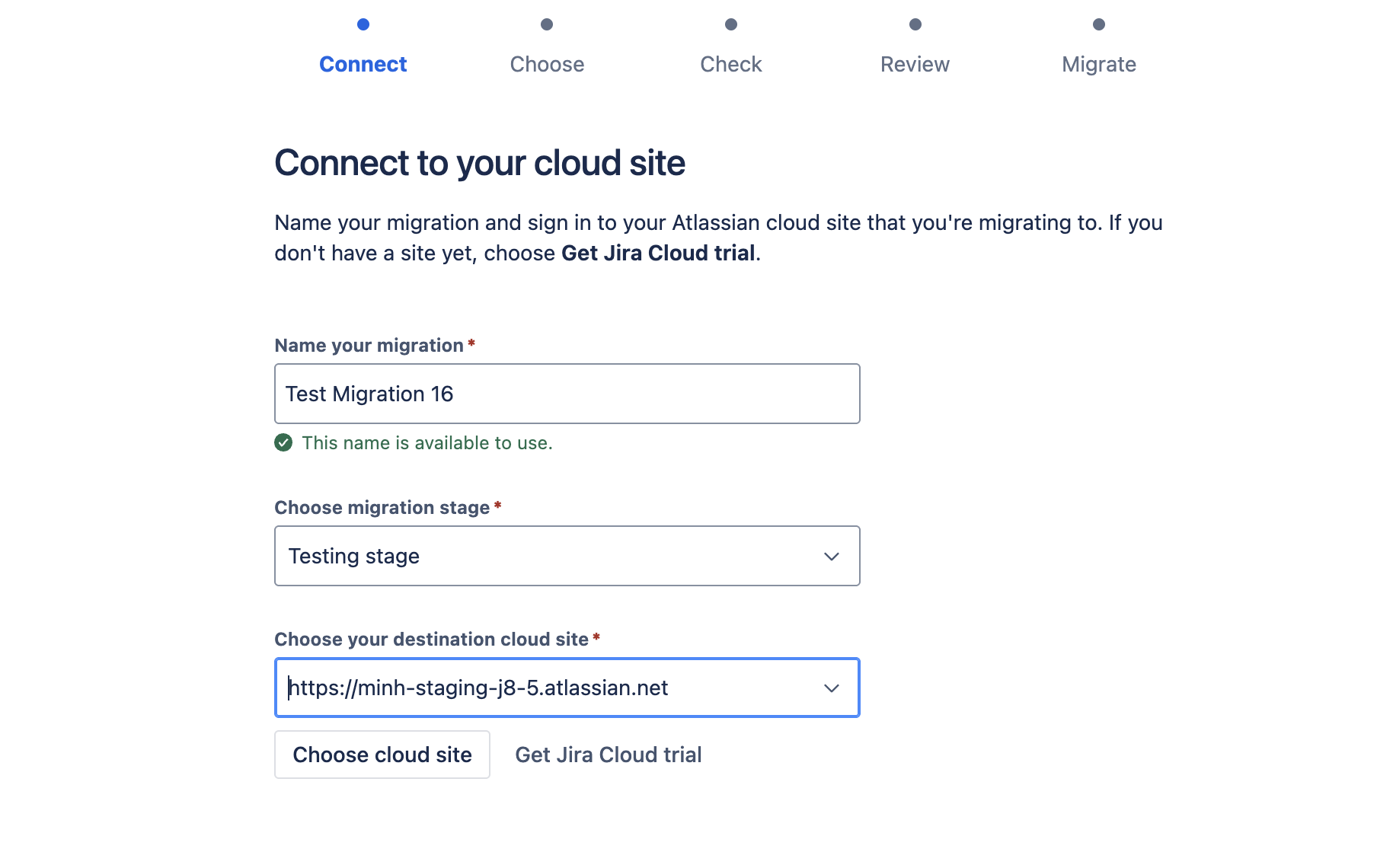The height and width of the screenshot is (868, 1377).
Task: Click the green checkmark availability icon
Action: (283, 443)
